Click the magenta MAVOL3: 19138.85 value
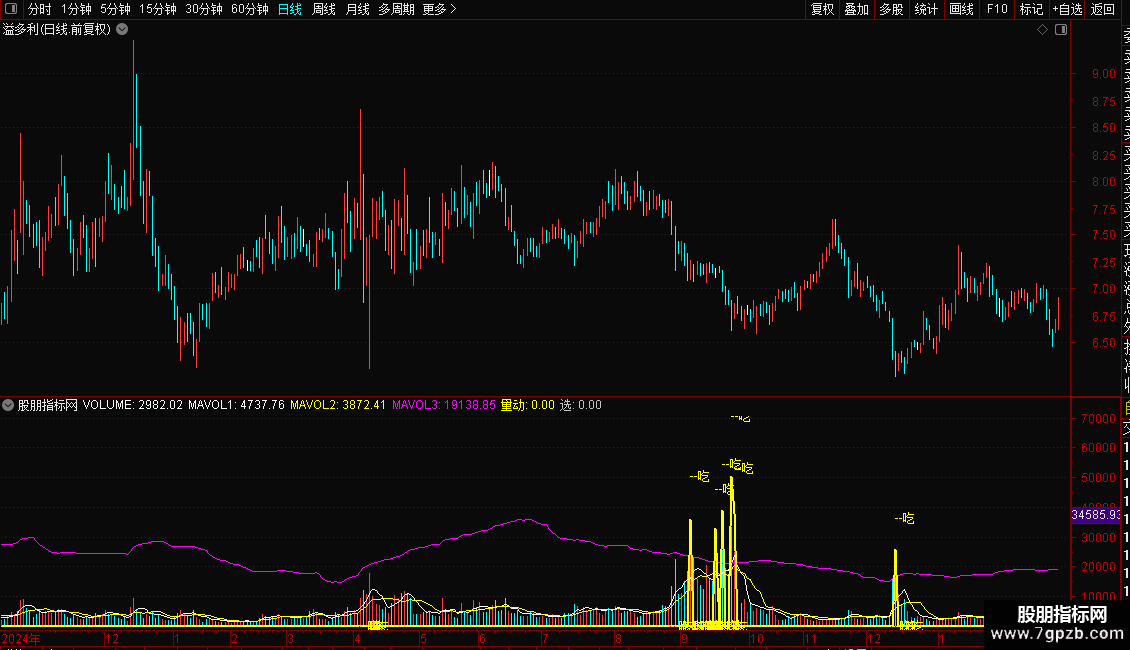This screenshot has width=1130, height=650. [444, 405]
